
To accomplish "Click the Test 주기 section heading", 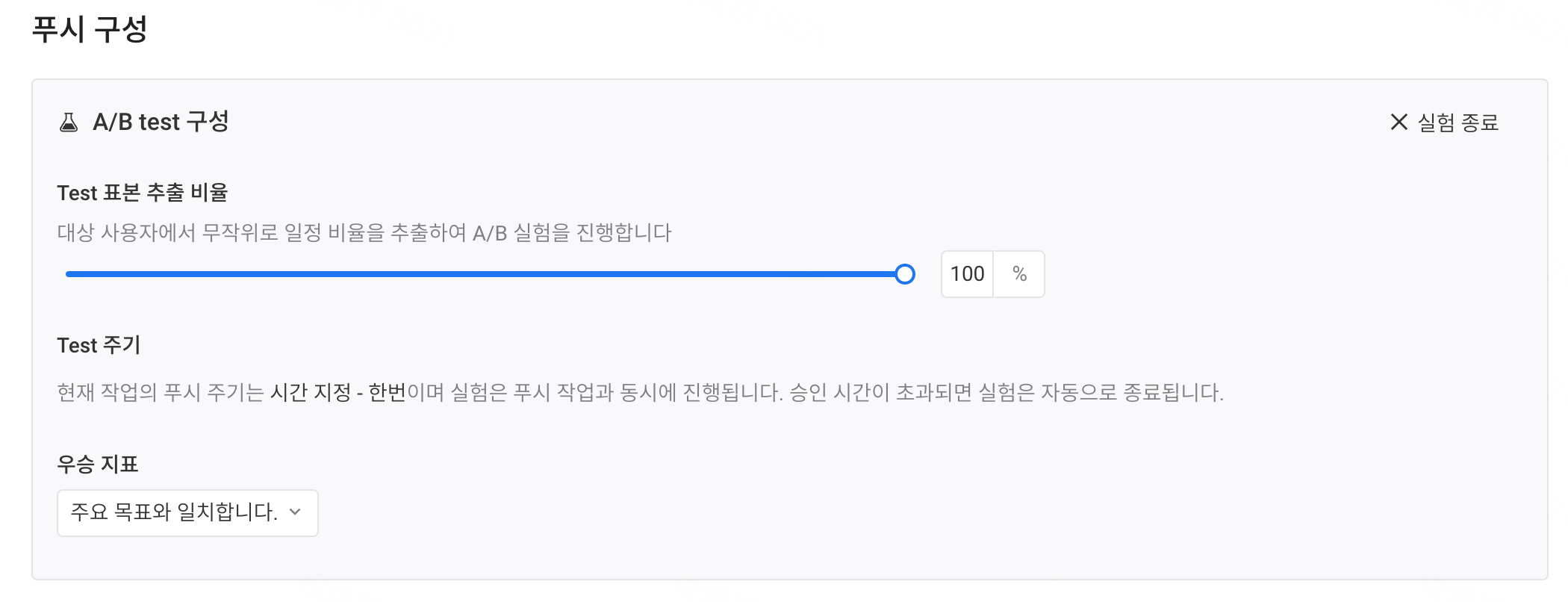I will pyautogui.click(x=99, y=345).
